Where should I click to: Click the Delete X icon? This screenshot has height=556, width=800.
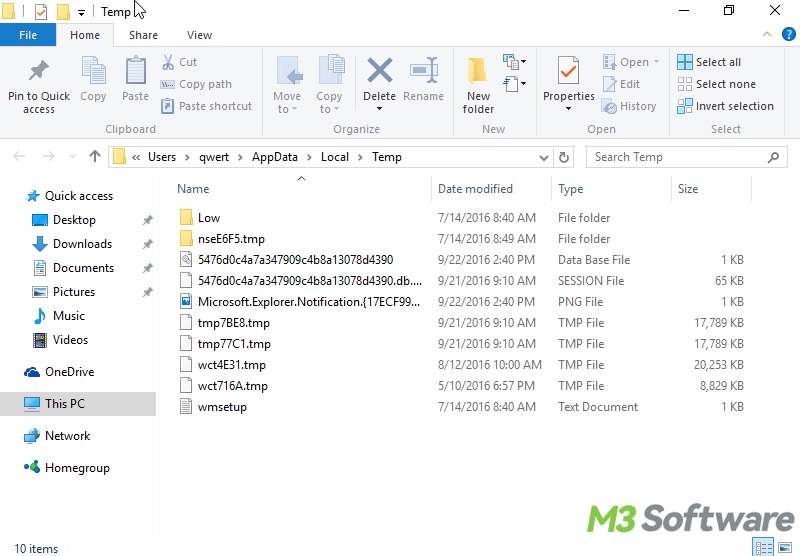[x=380, y=71]
